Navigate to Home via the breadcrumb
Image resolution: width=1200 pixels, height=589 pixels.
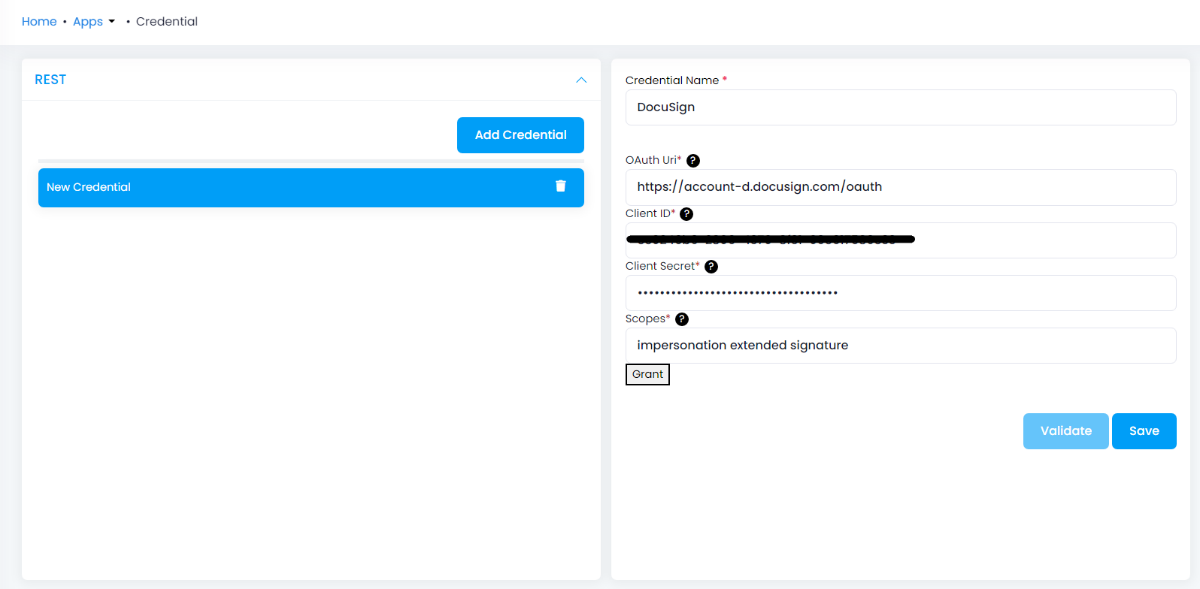point(39,21)
